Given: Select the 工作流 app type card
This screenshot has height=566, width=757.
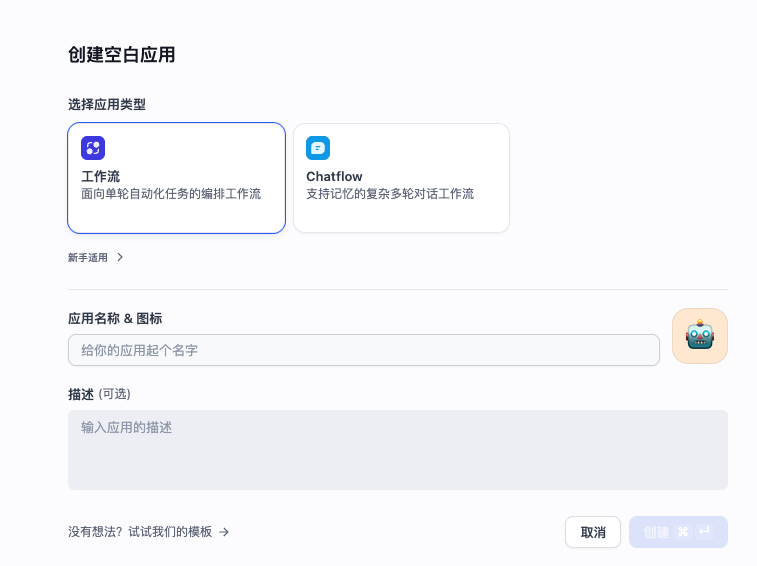Looking at the screenshot, I should click(176, 177).
